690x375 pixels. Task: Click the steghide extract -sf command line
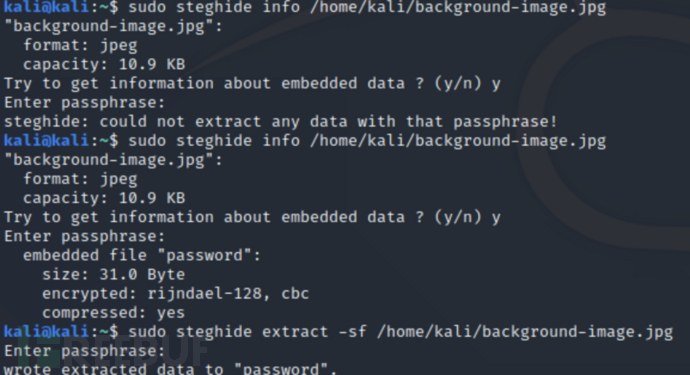click(x=338, y=332)
